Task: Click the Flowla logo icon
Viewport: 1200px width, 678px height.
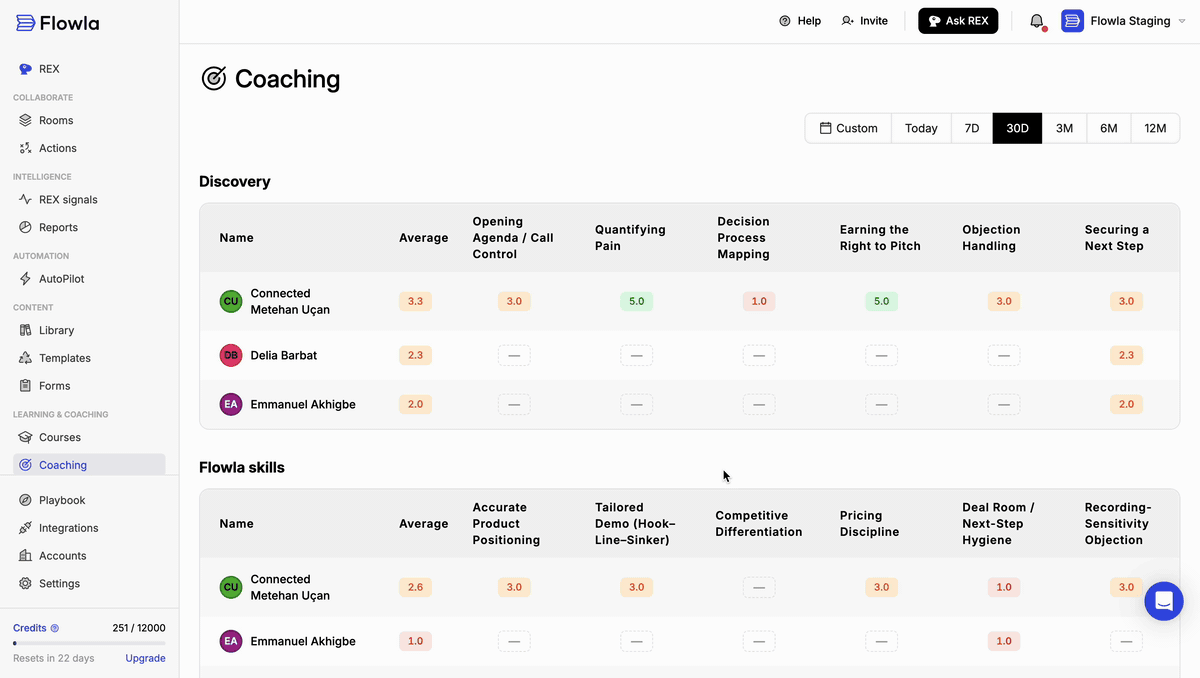Action: click(x=26, y=23)
